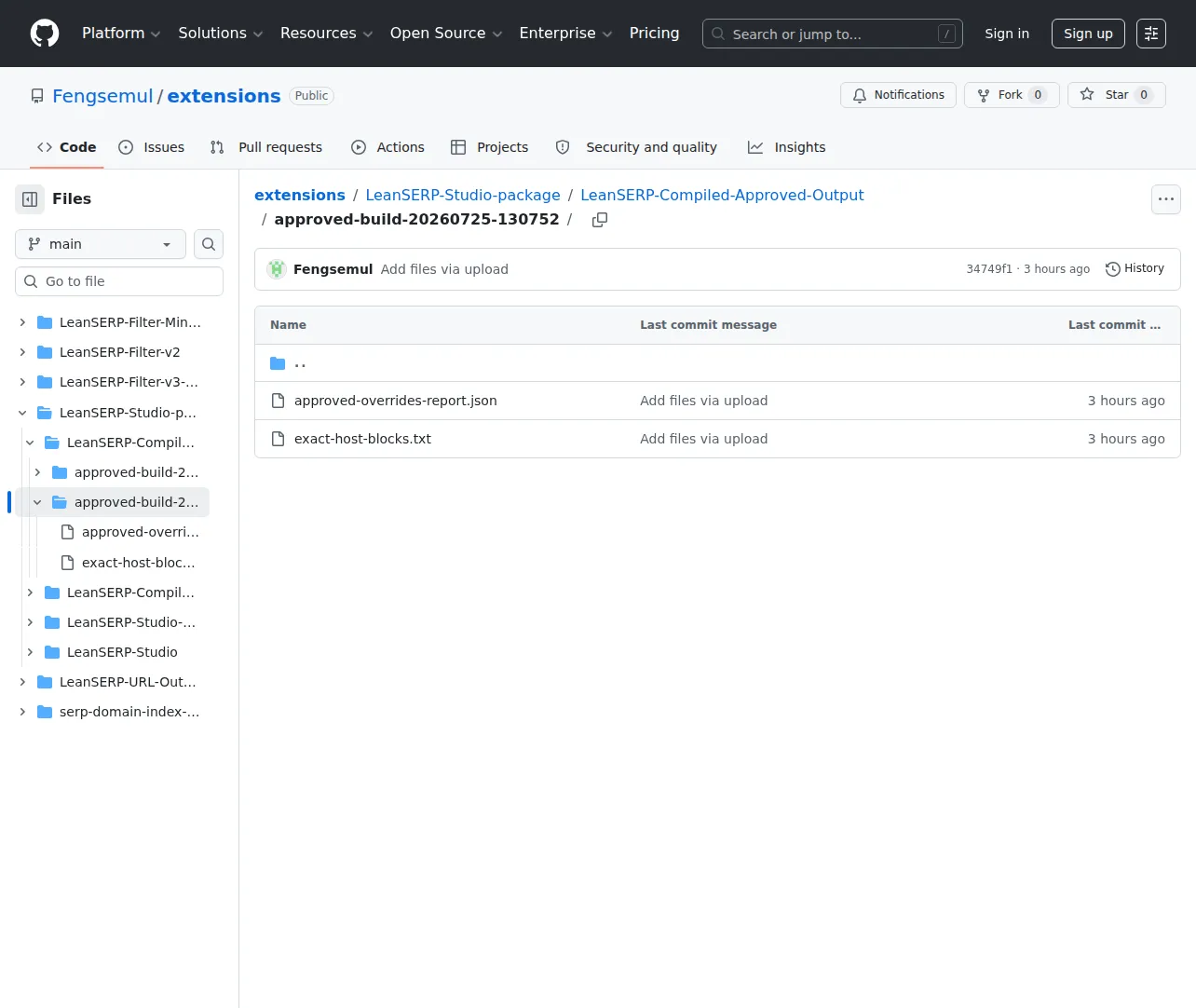
Task: Select the Code tab
Action: pyautogui.click(x=66, y=147)
